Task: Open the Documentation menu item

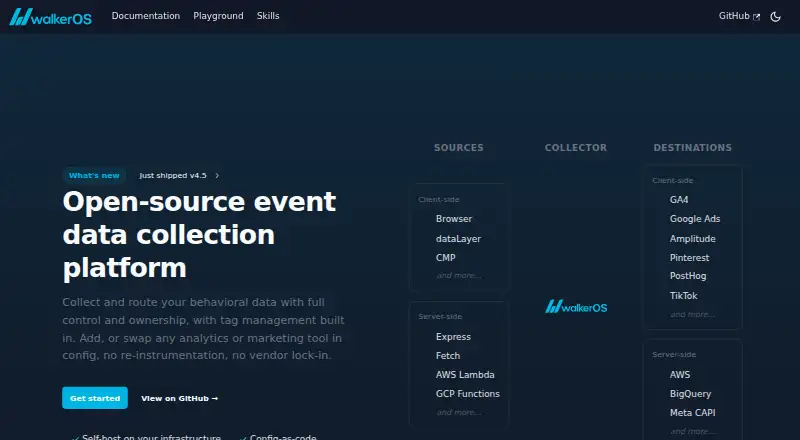Action: 146,16
